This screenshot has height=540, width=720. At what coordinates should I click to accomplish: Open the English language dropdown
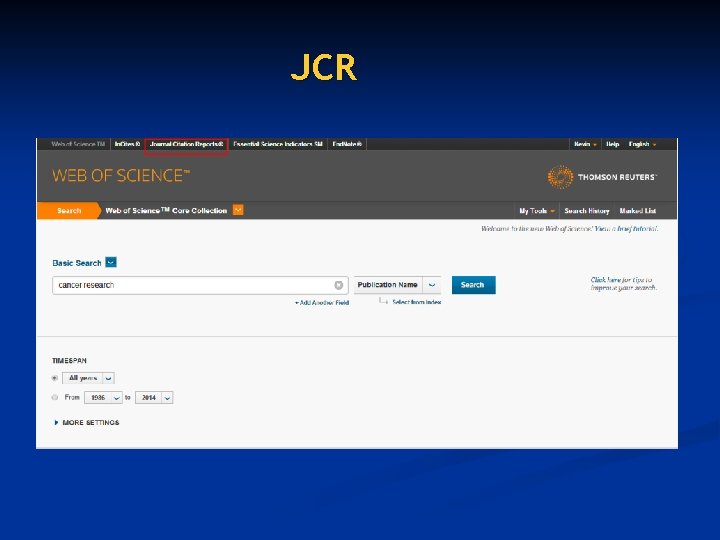pyautogui.click(x=642, y=144)
